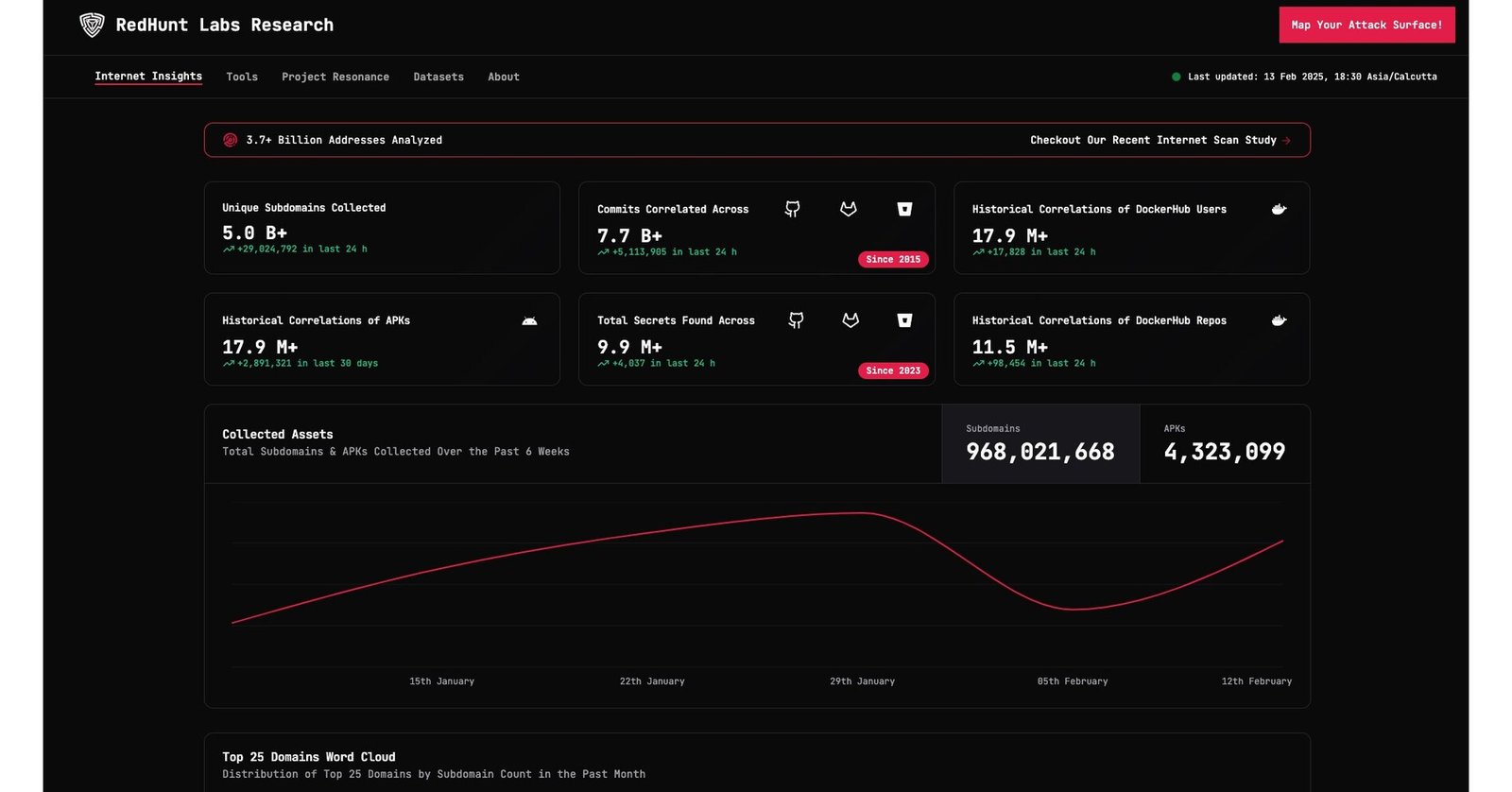Click the 05th February axis label
Image resolution: width=1512 pixels, height=792 pixels.
click(x=1073, y=681)
